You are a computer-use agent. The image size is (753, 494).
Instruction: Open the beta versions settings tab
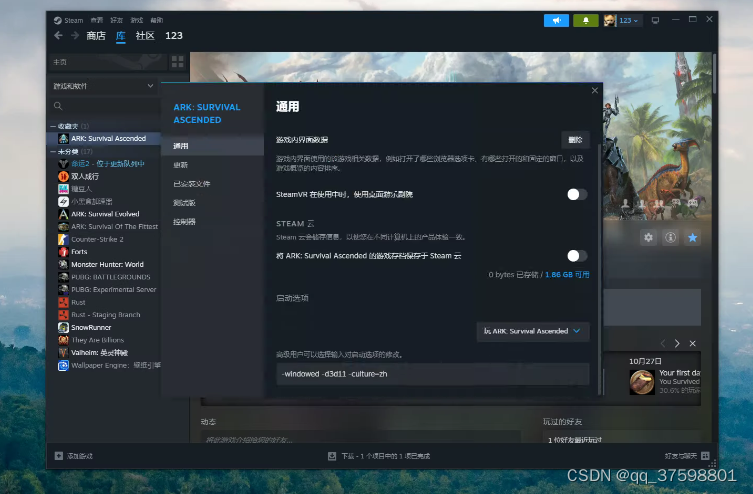point(212,203)
